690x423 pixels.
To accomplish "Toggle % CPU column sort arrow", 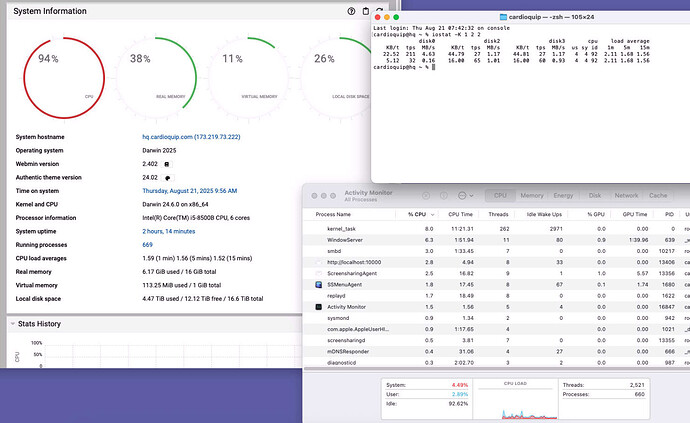I will pos(433,215).
